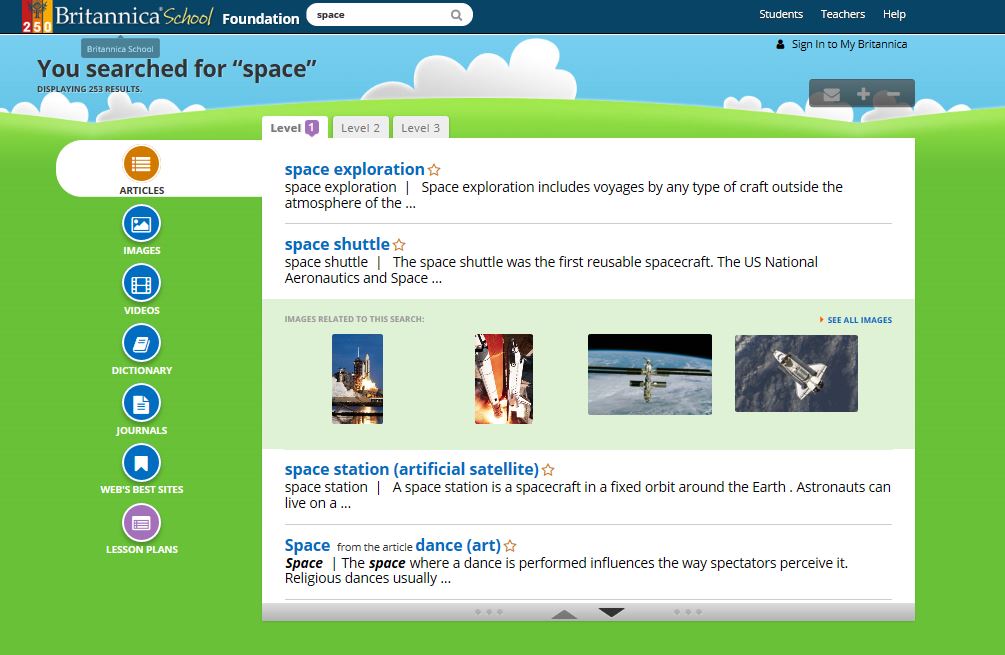Click the Foundation level label
This screenshot has height=655, width=1005.
click(x=261, y=19)
